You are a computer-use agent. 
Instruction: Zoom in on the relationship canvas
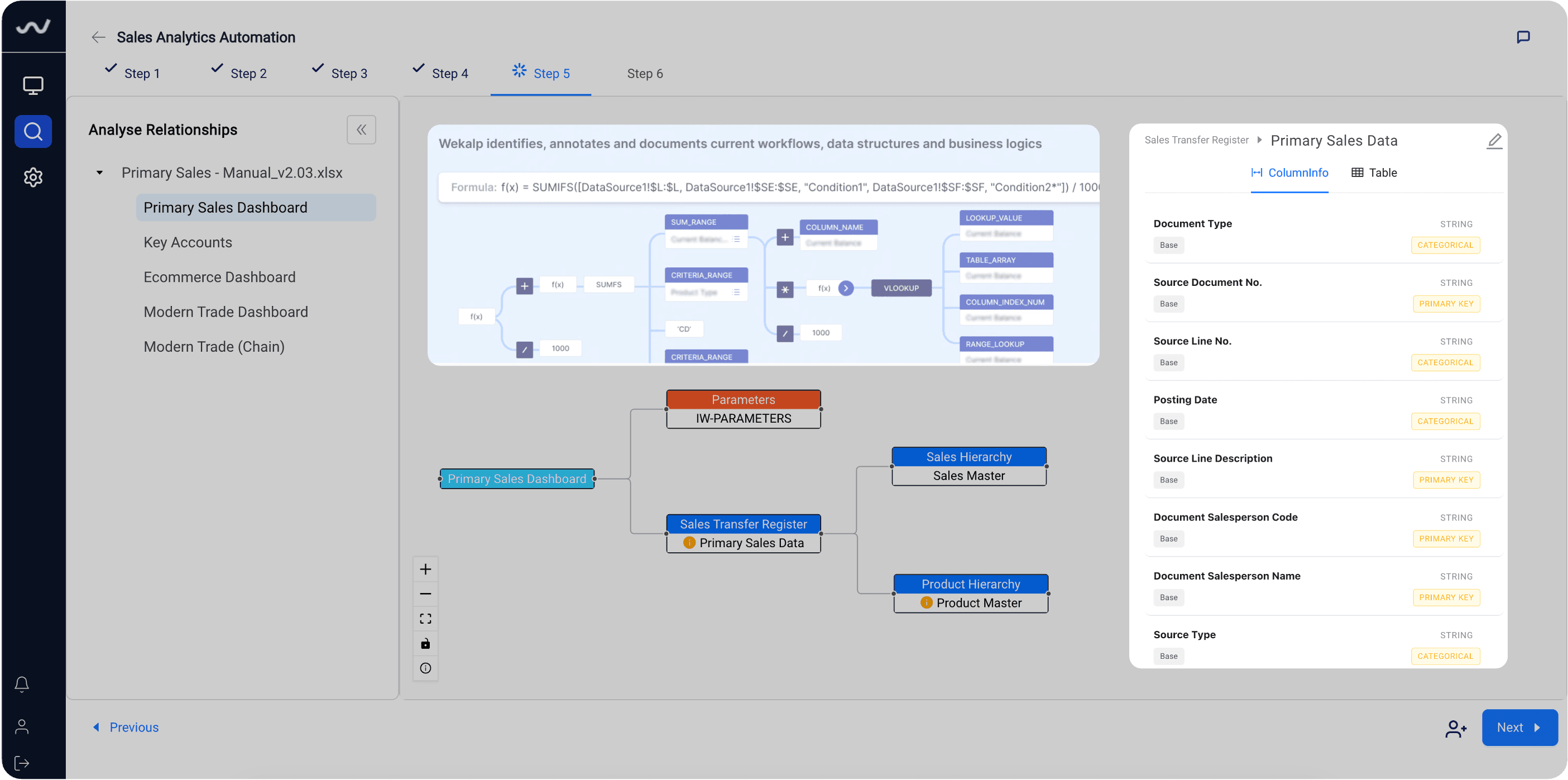[x=425, y=570]
